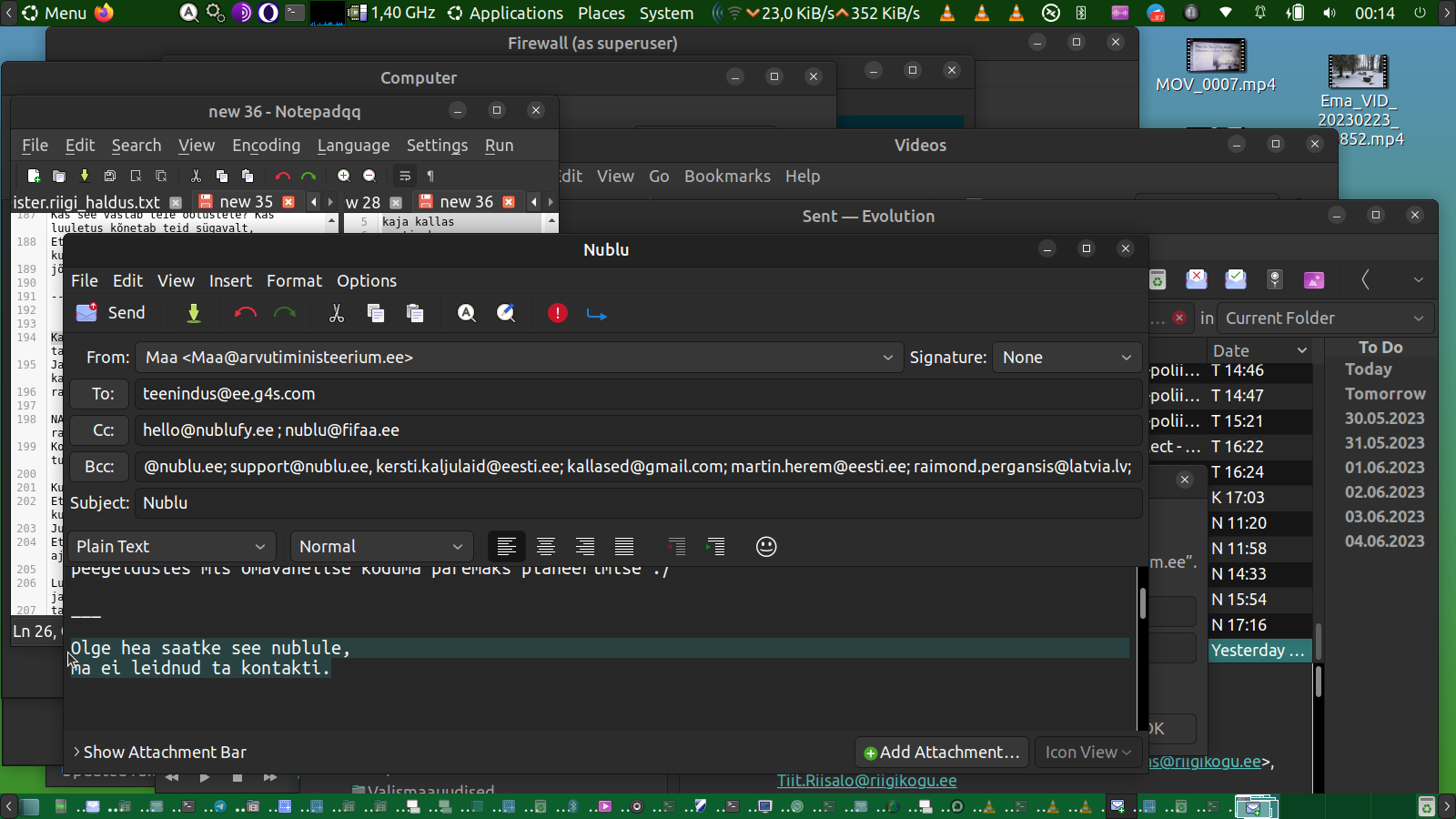Mark message as high priority
This screenshot has width=1456, height=819.
click(557, 313)
